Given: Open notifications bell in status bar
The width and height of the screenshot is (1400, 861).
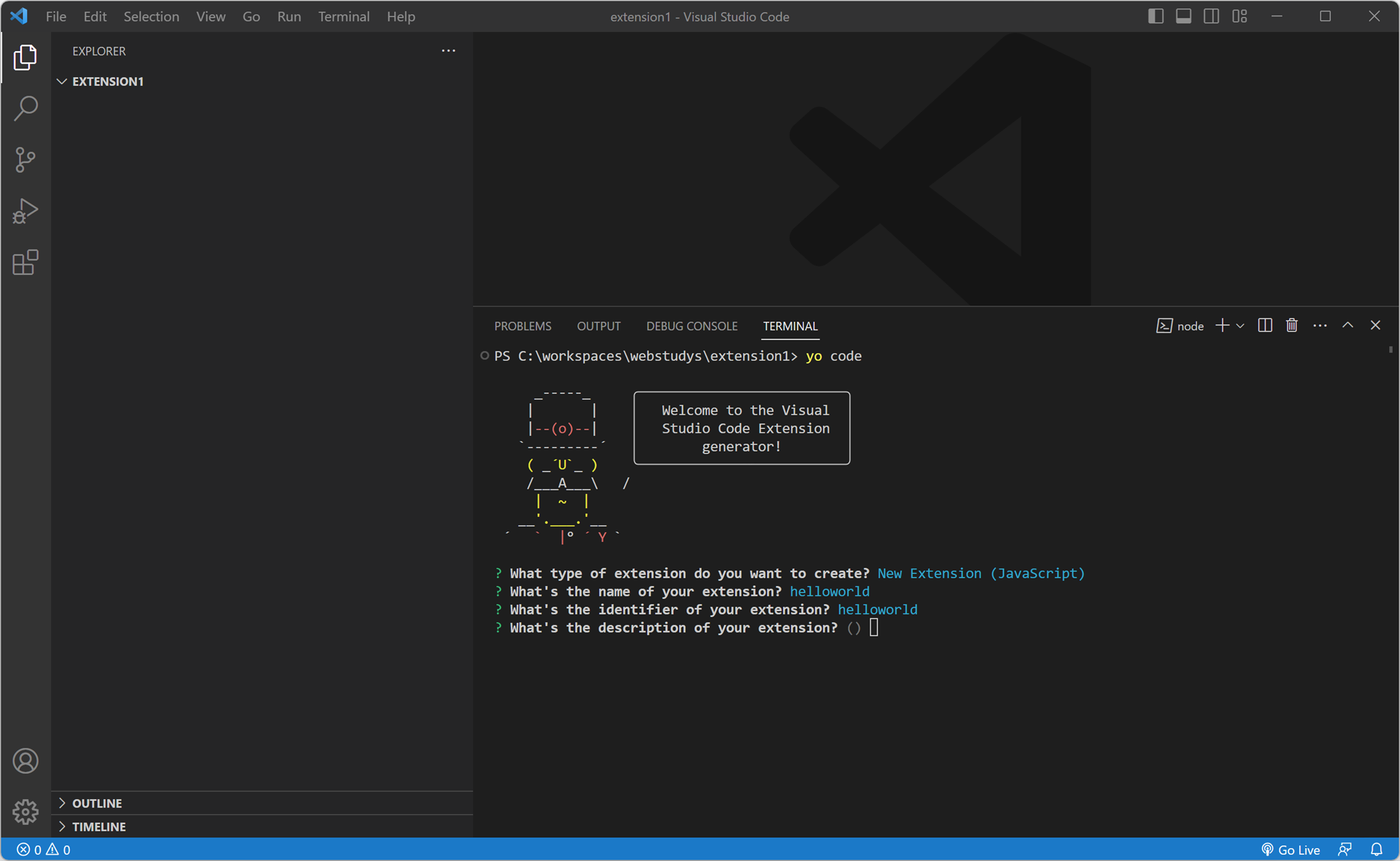Looking at the screenshot, I should click(x=1377, y=849).
